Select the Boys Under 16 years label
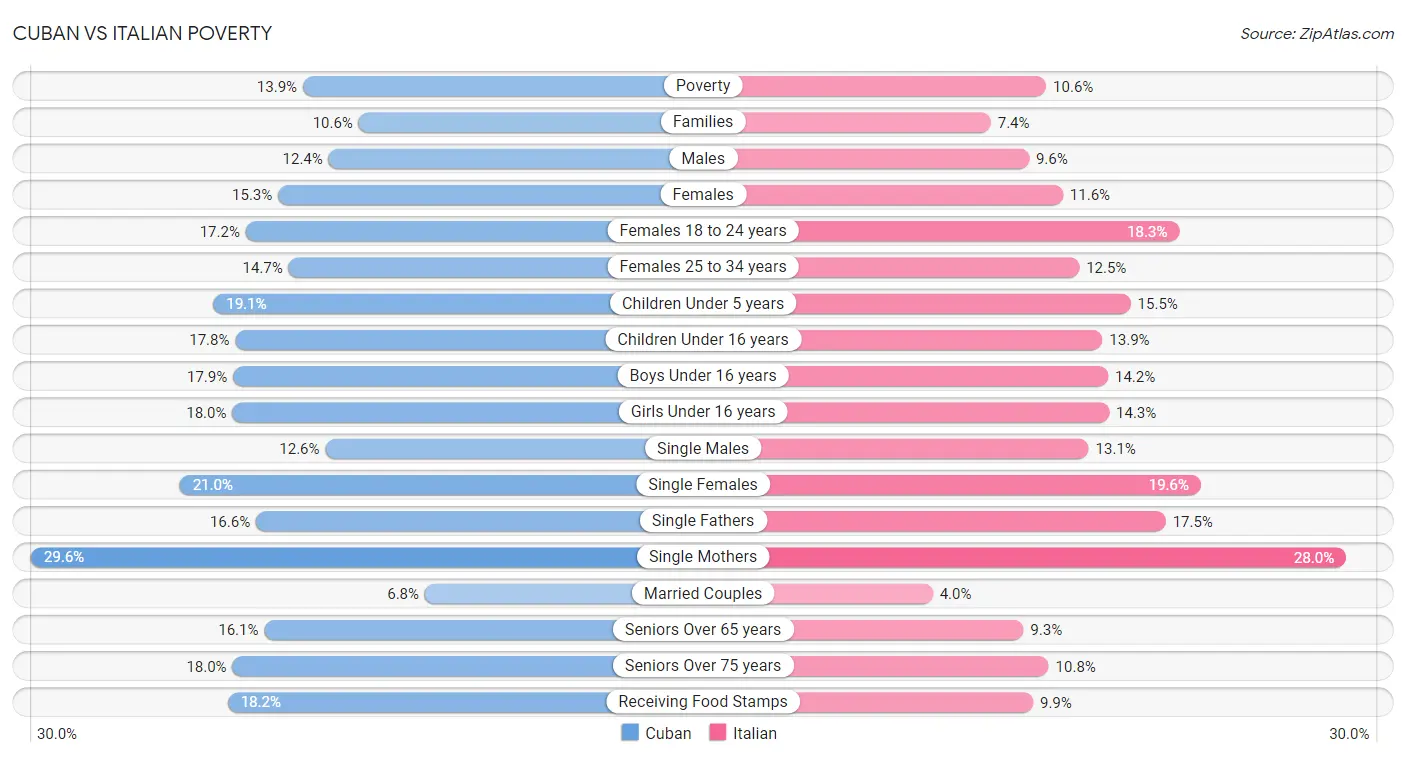The height and width of the screenshot is (758, 1406). (x=703, y=376)
